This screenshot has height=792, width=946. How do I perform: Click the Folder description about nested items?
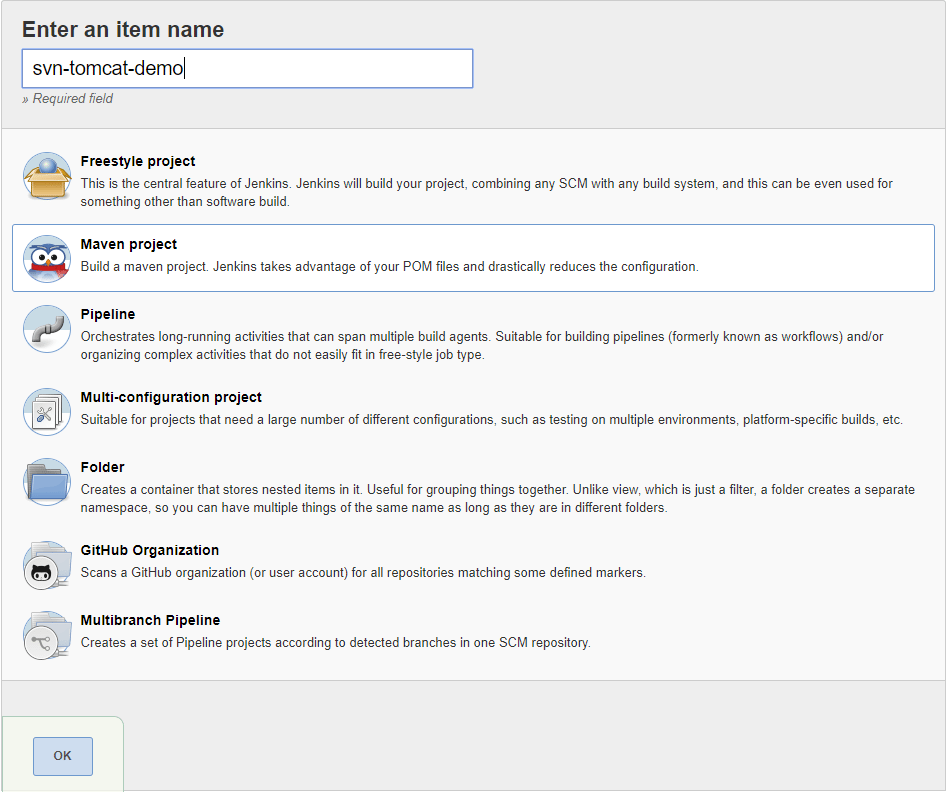(498, 499)
